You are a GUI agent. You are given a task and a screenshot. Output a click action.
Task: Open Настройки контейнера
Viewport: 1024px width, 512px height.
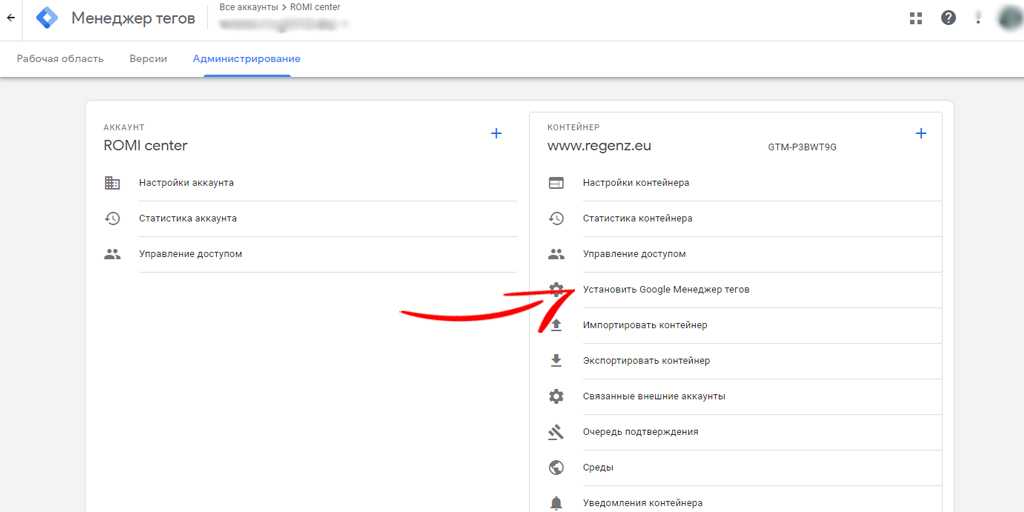[636, 183]
